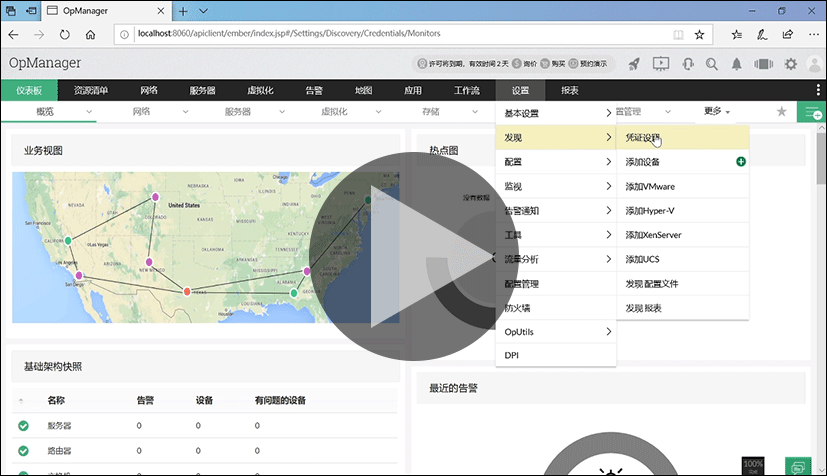Open the headset support icon
This screenshot has height=476, width=827.
tap(688, 64)
